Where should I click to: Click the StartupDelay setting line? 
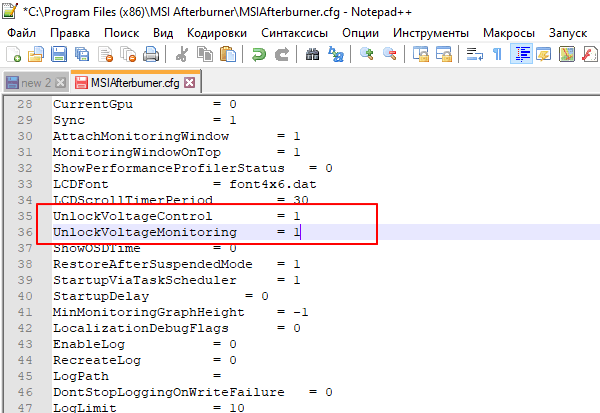tap(161, 296)
